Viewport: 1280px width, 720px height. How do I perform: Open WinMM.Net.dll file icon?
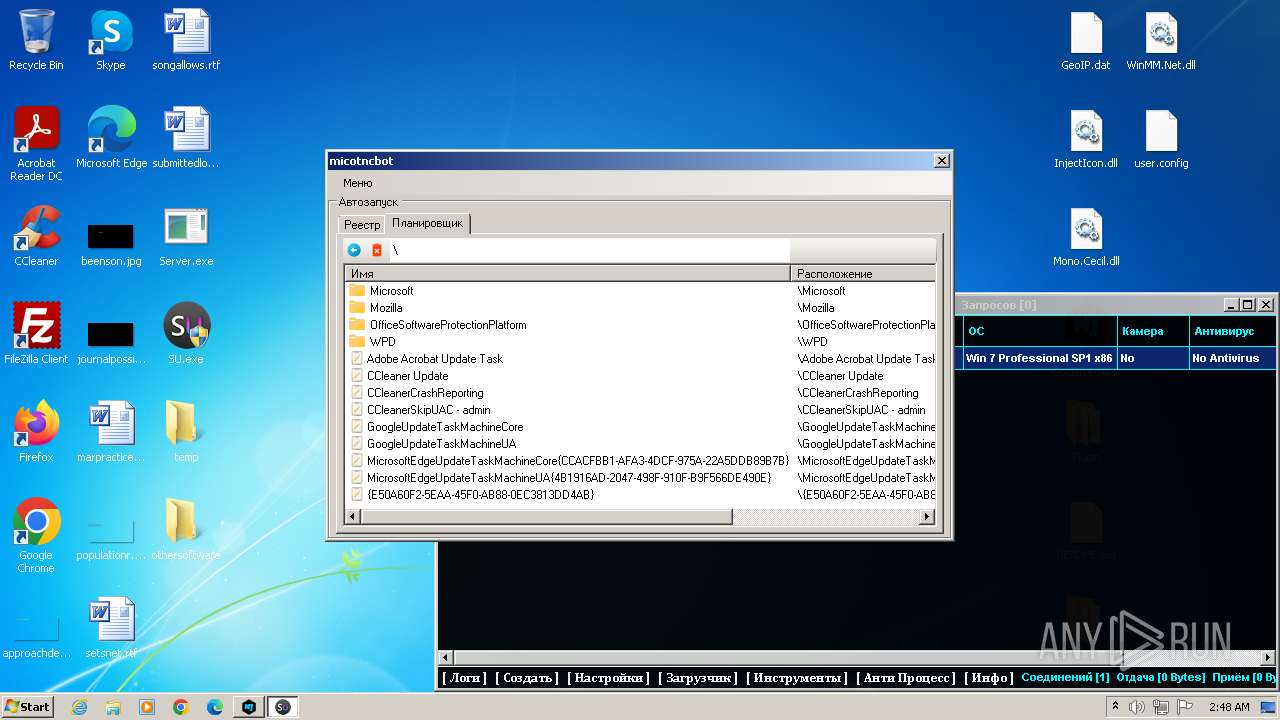pyautogui.click(x=1161, y=41)
